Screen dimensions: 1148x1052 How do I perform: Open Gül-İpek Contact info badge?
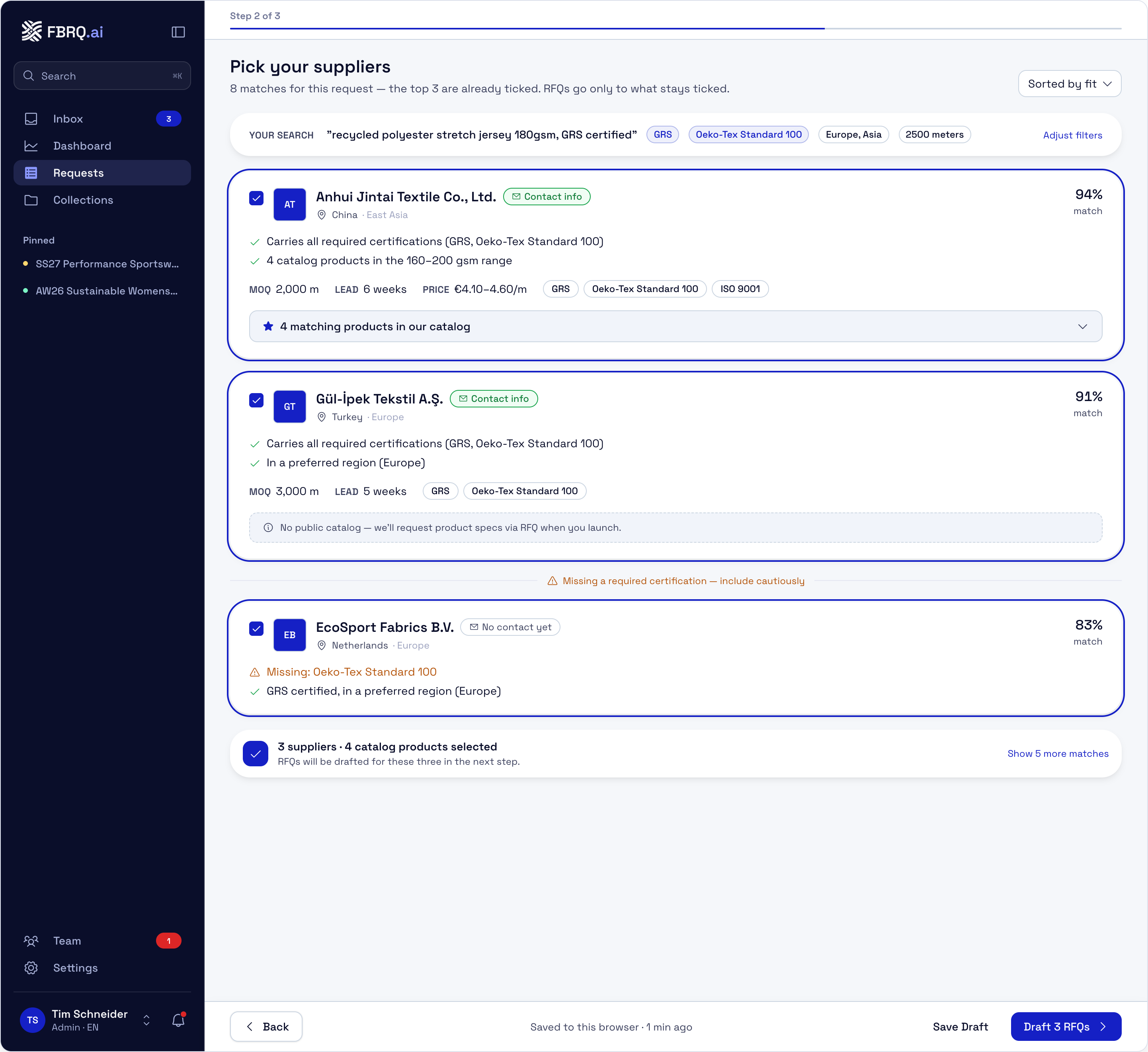click(x=494, y=399)
